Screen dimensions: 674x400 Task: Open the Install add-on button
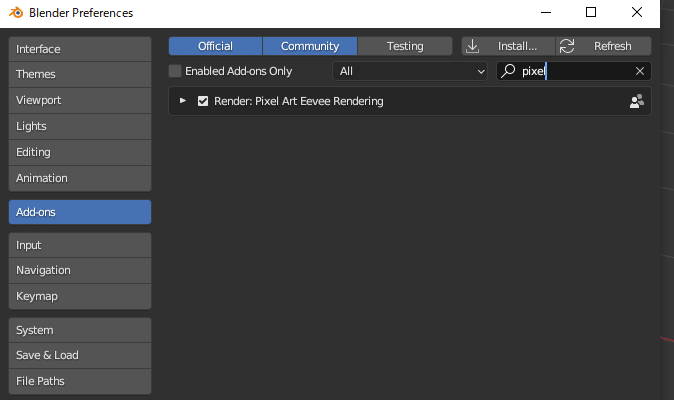509,46
